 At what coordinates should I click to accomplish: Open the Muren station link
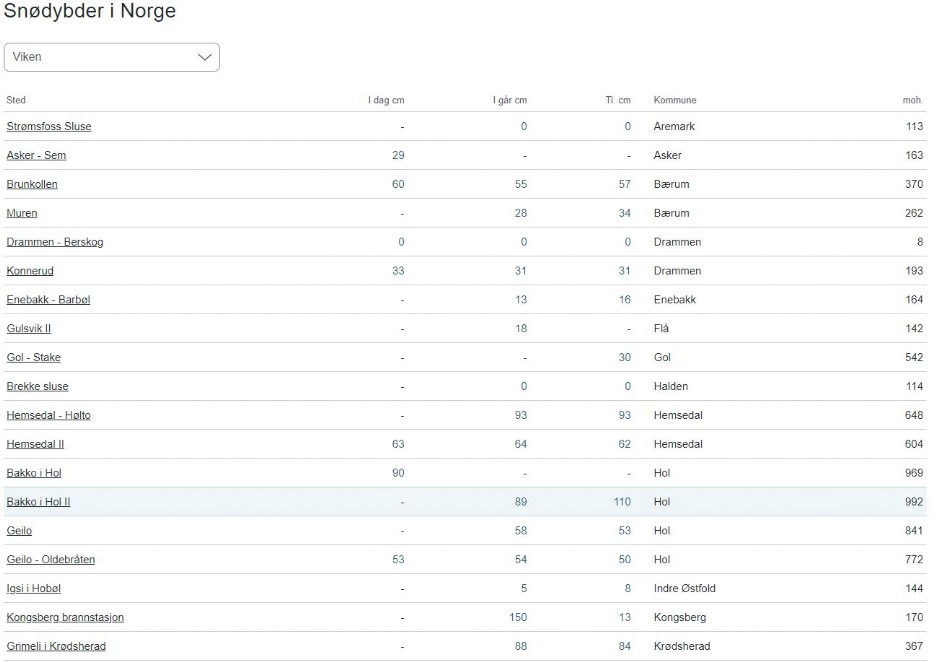pos(22,213)
